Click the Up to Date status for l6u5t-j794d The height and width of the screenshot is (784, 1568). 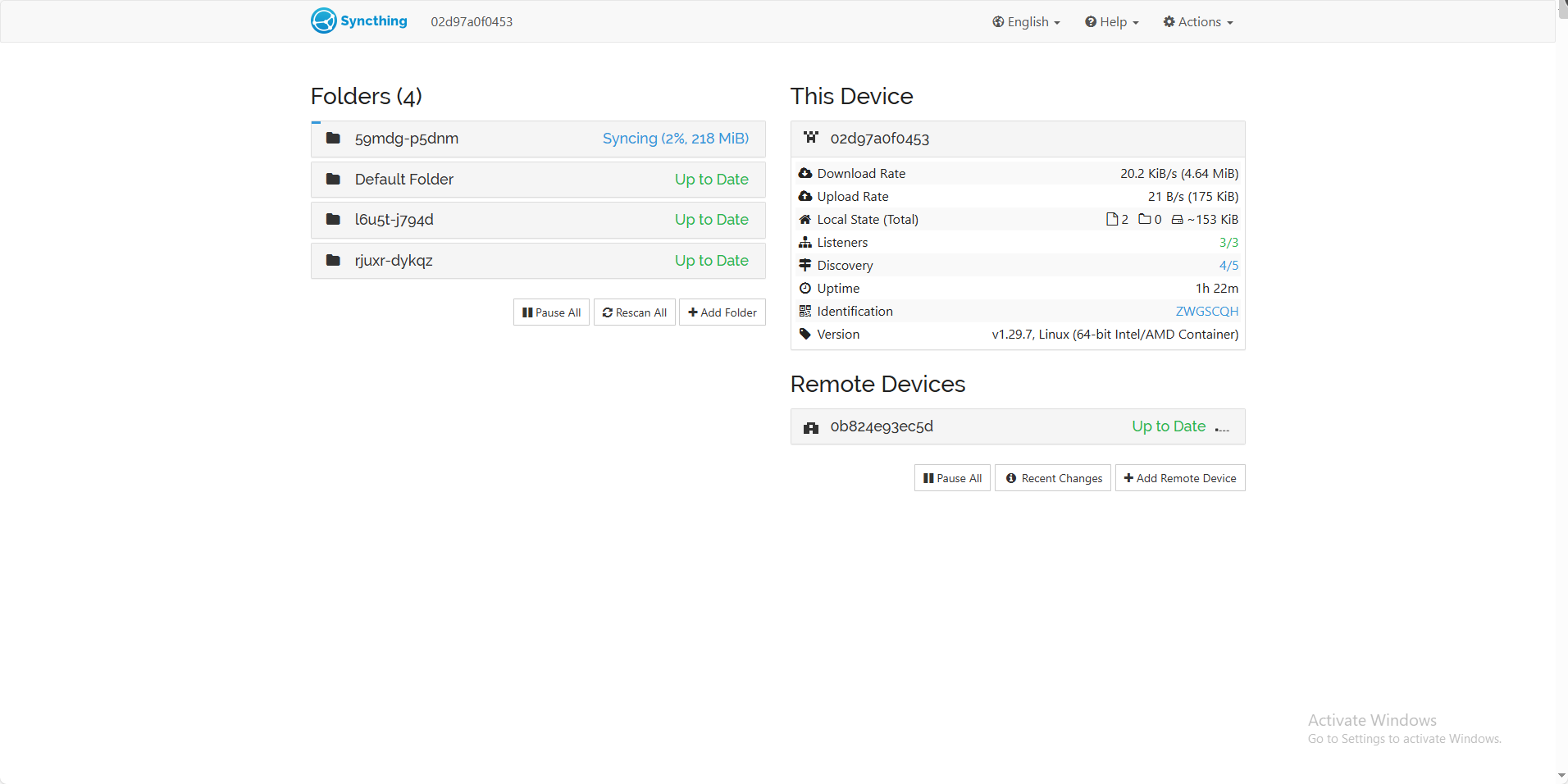[712, 220]
